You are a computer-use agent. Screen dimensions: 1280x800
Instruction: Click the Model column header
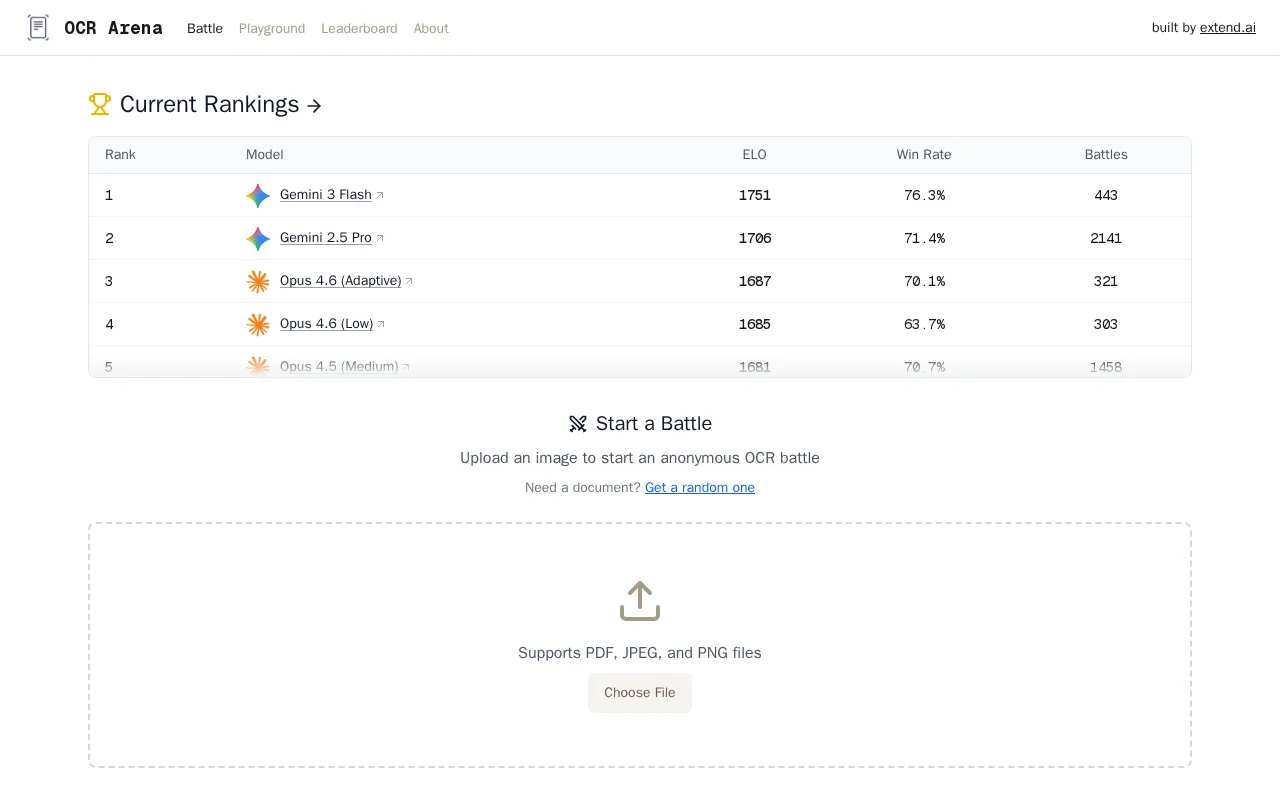coord(265,155)
